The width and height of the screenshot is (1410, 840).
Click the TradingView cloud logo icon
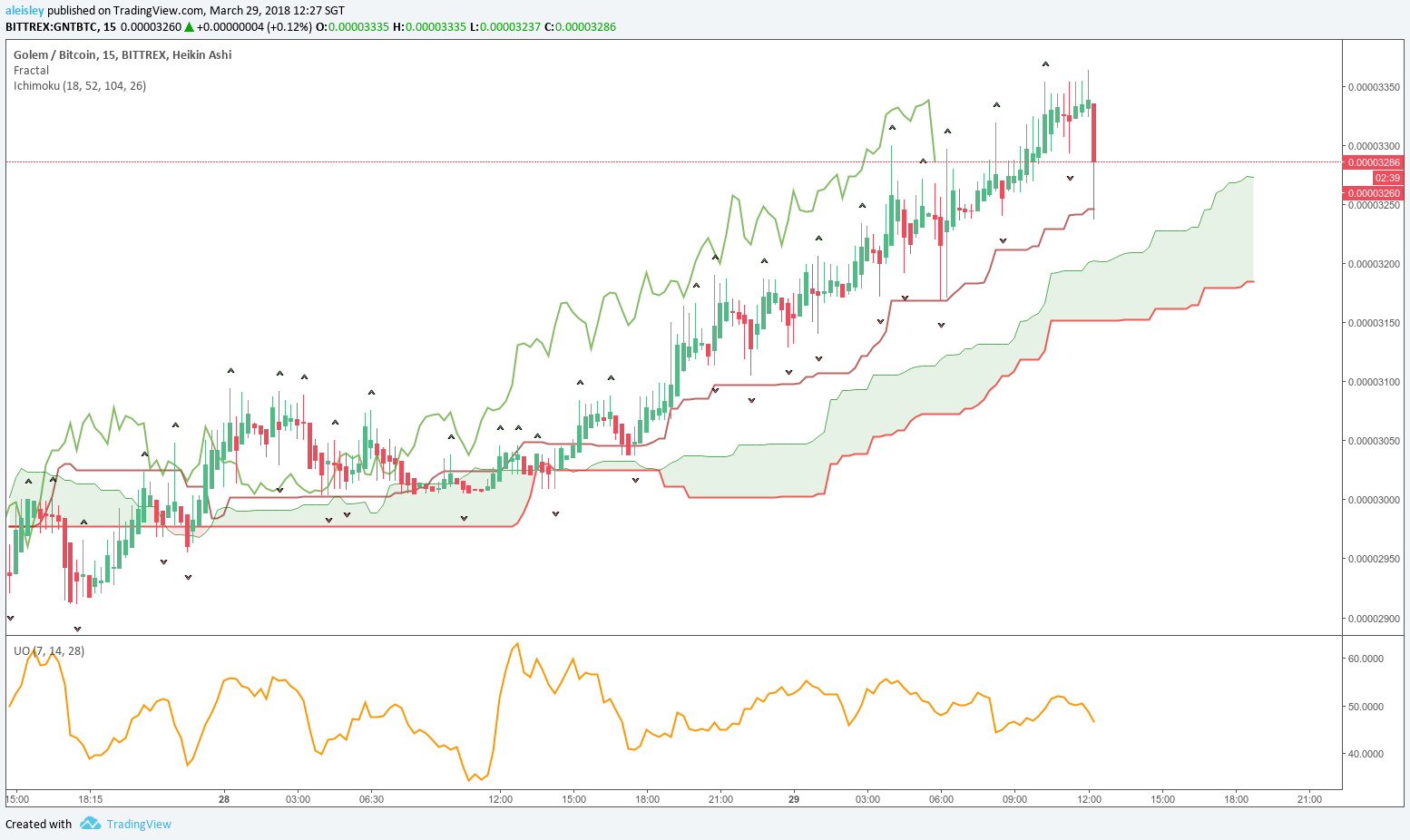(90, 824)
